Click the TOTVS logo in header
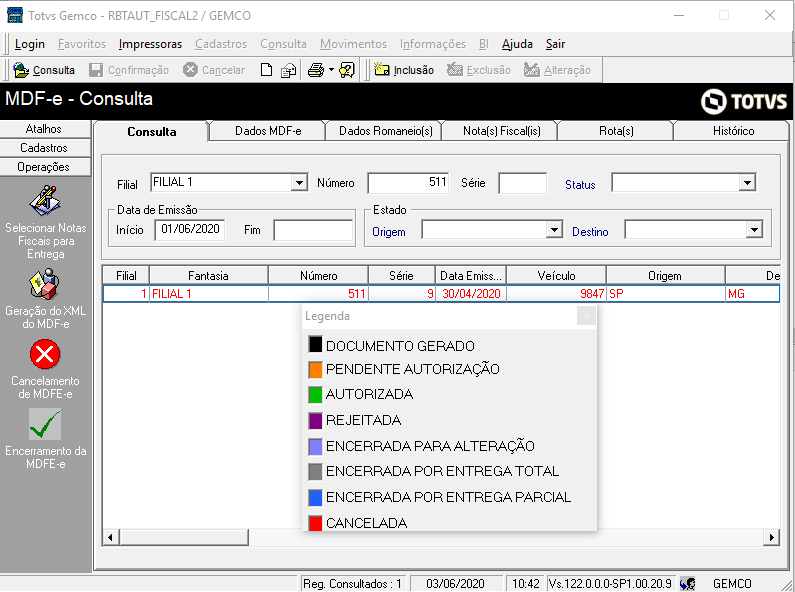Viewport: 795px width, 592px height. (x=744, y=101)
